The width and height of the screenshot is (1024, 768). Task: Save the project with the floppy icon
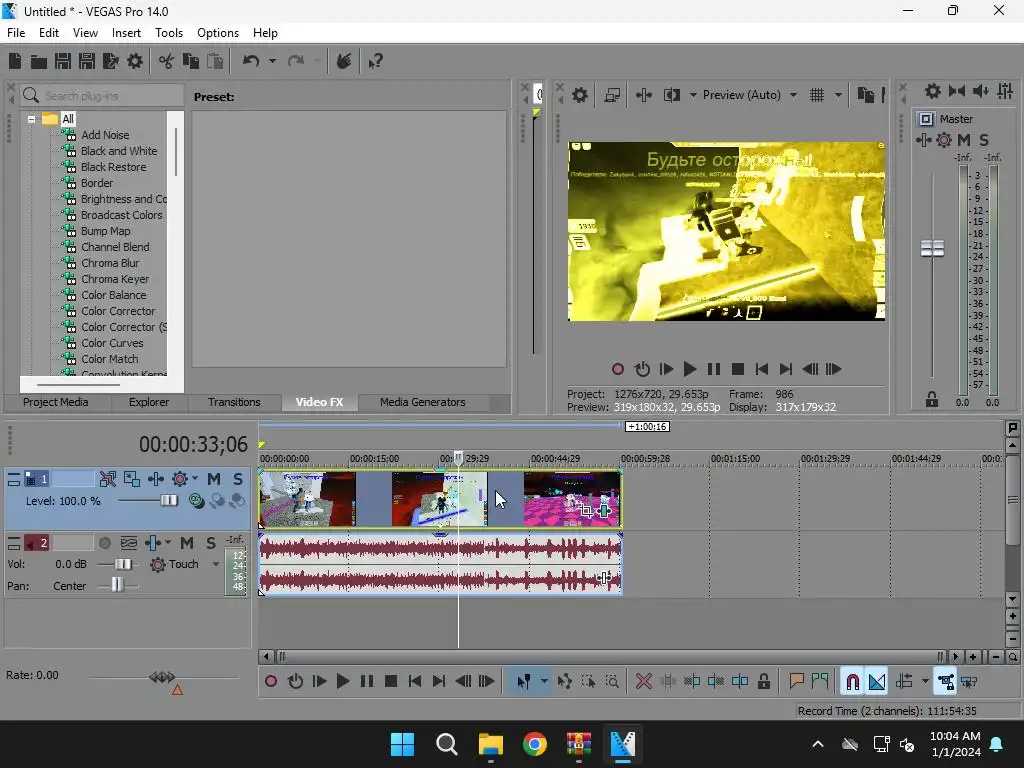[63, 61]
